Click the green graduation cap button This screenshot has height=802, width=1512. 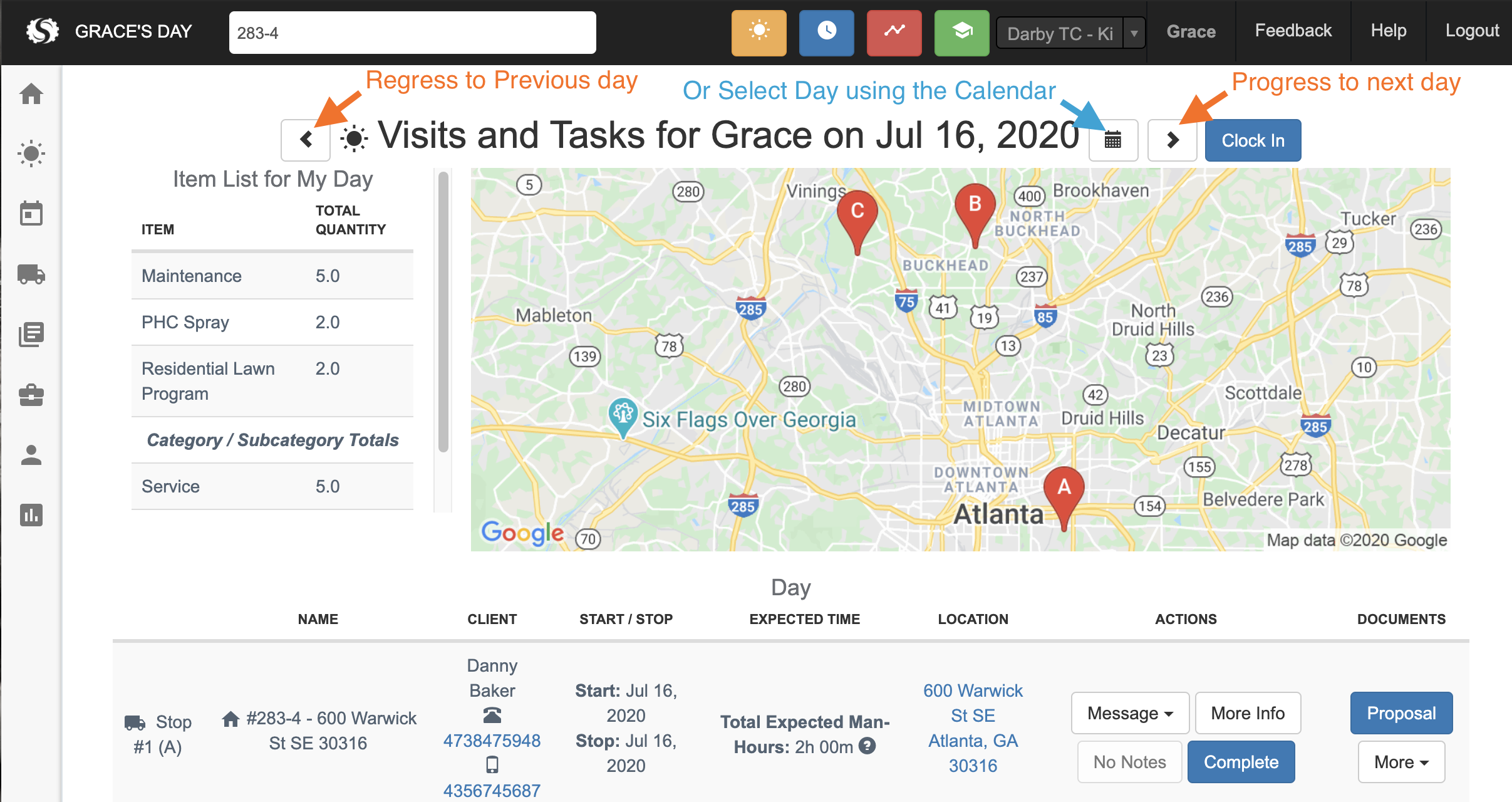pyautogui.click(x=961, y=33)
